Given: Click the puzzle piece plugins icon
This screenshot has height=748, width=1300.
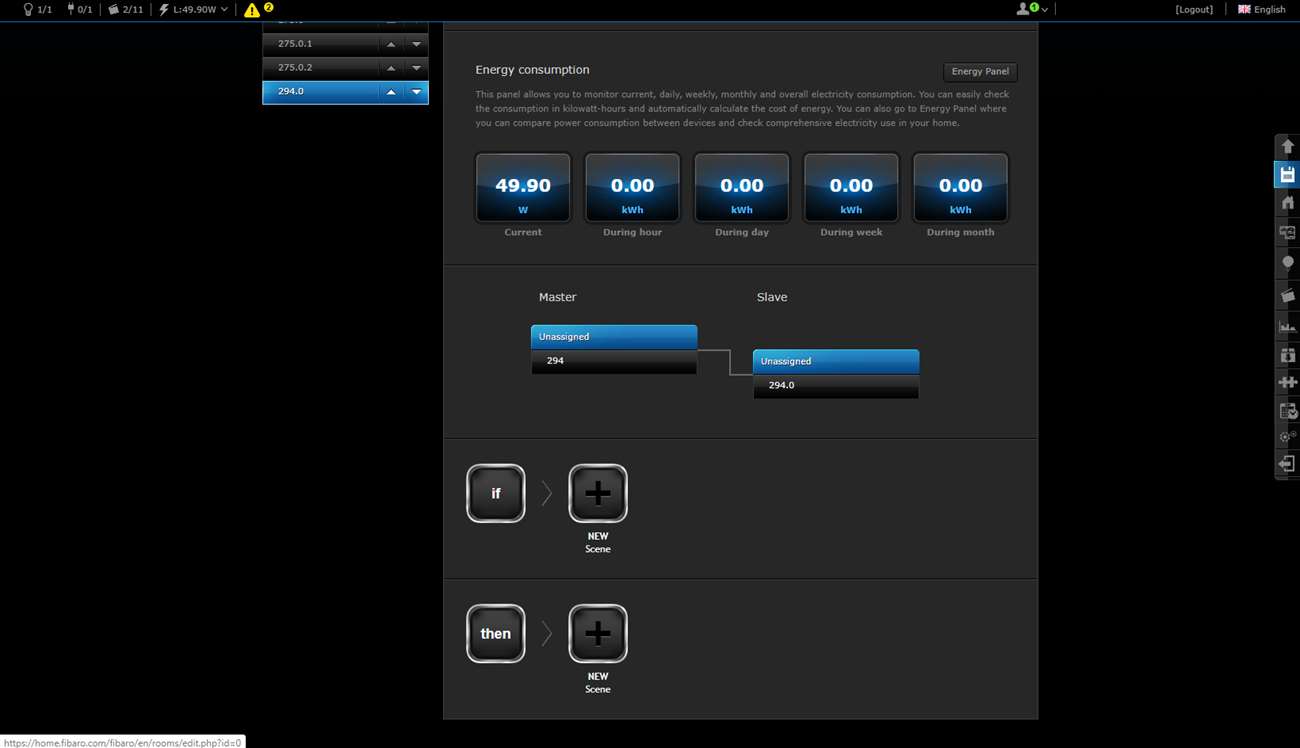Looking at the screenshot, I should coord(1287,382).
